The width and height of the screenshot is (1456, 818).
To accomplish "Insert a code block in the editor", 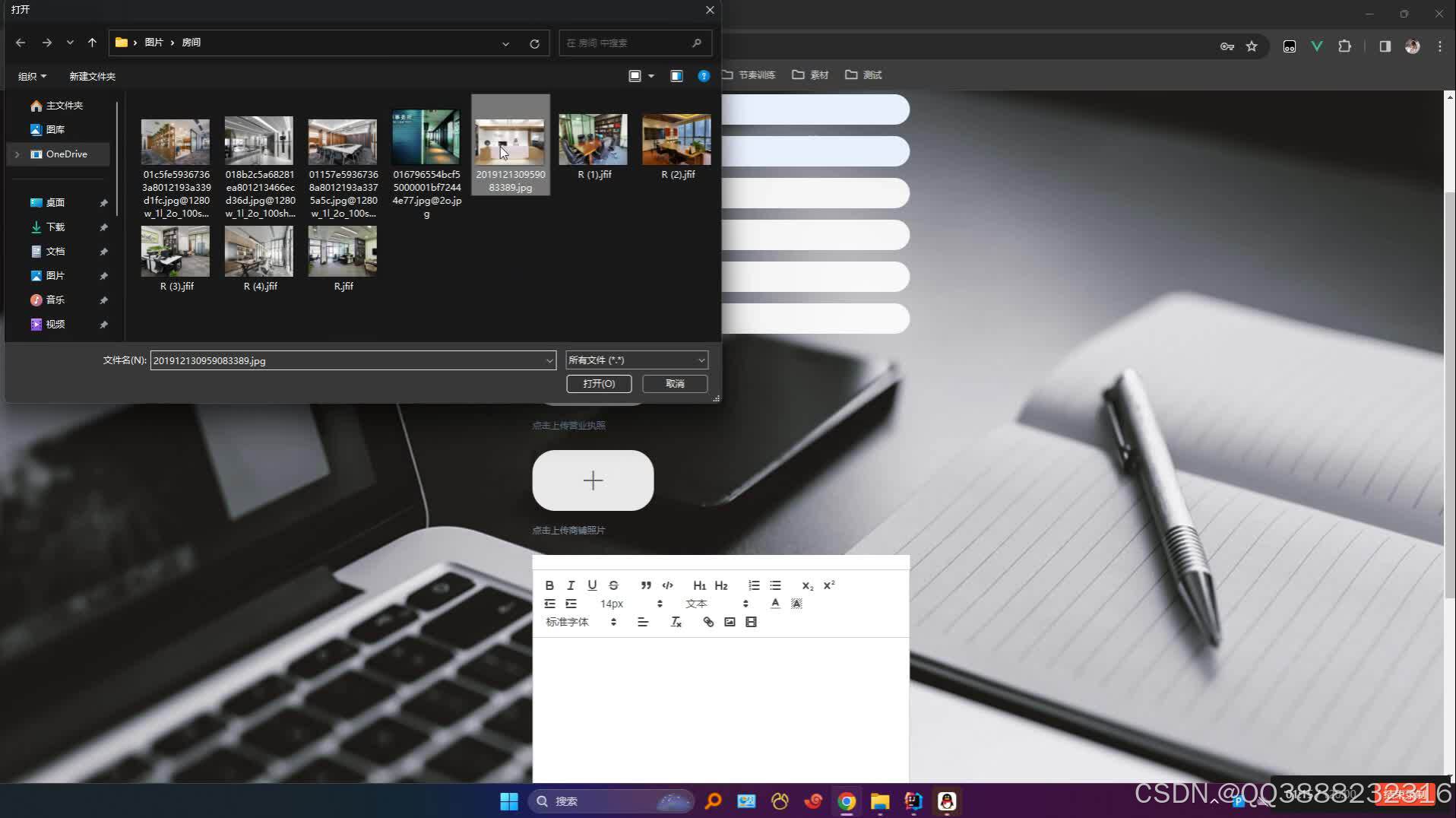I will coord(667,585).
